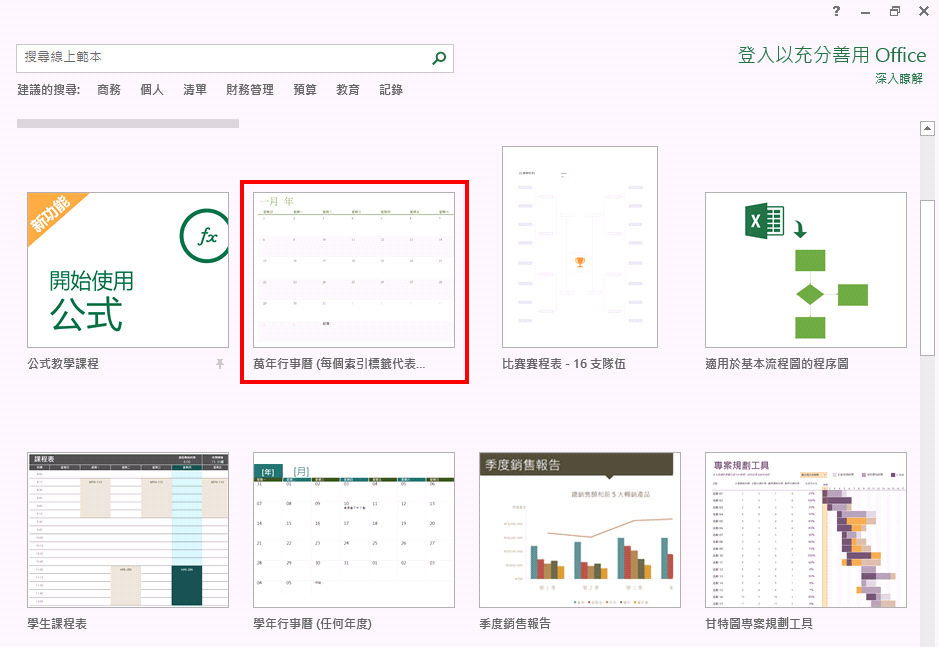The width and height of the screenshot is (939, 647).
Task: Click the help question mark icon
Action: [x=836, y=11]
